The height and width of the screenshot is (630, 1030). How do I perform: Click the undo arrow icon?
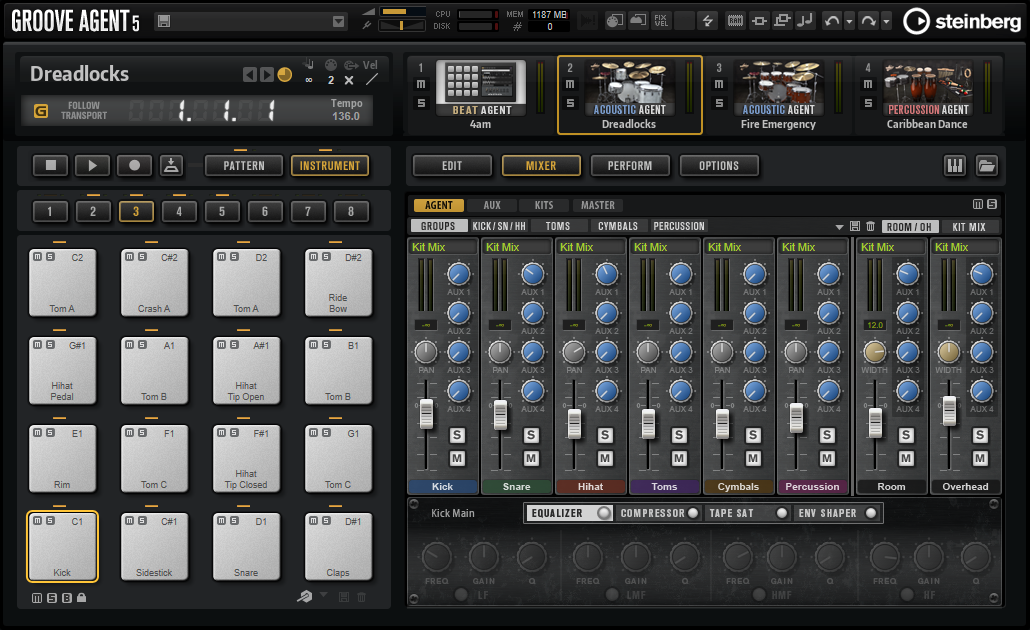(x=832, y=21)
